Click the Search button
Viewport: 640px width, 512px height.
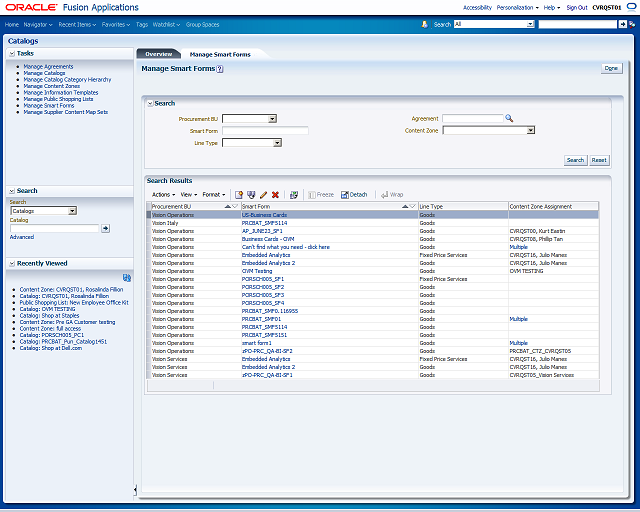pos(575,160)
